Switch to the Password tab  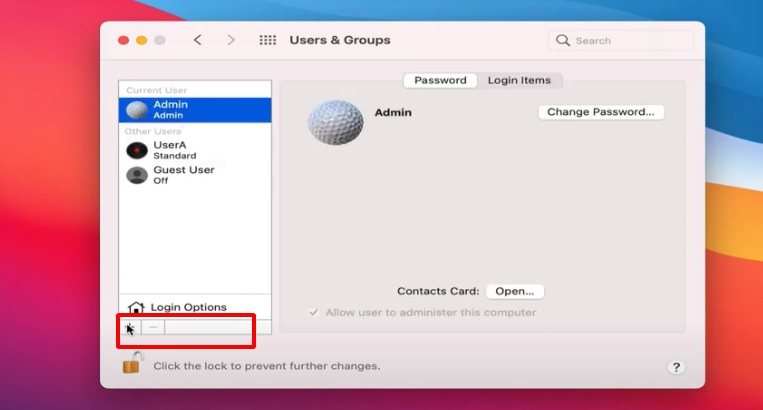pos(440,80)
